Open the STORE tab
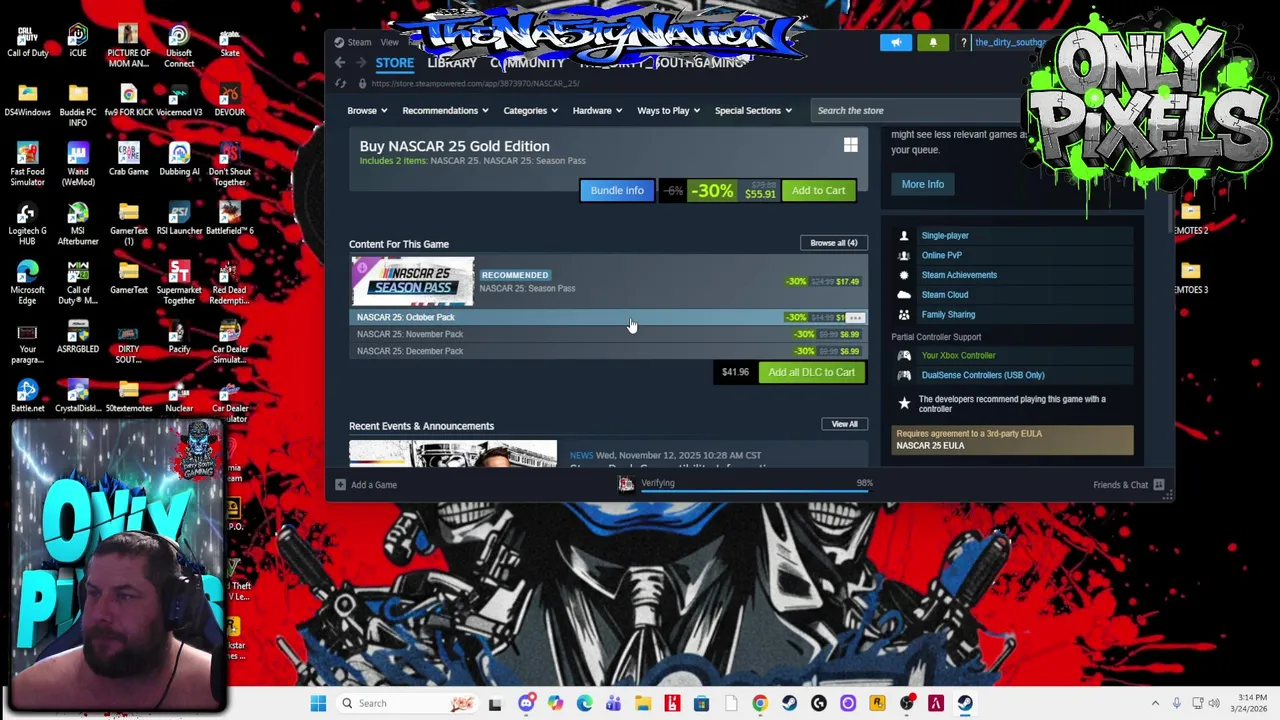 point(394,63)
